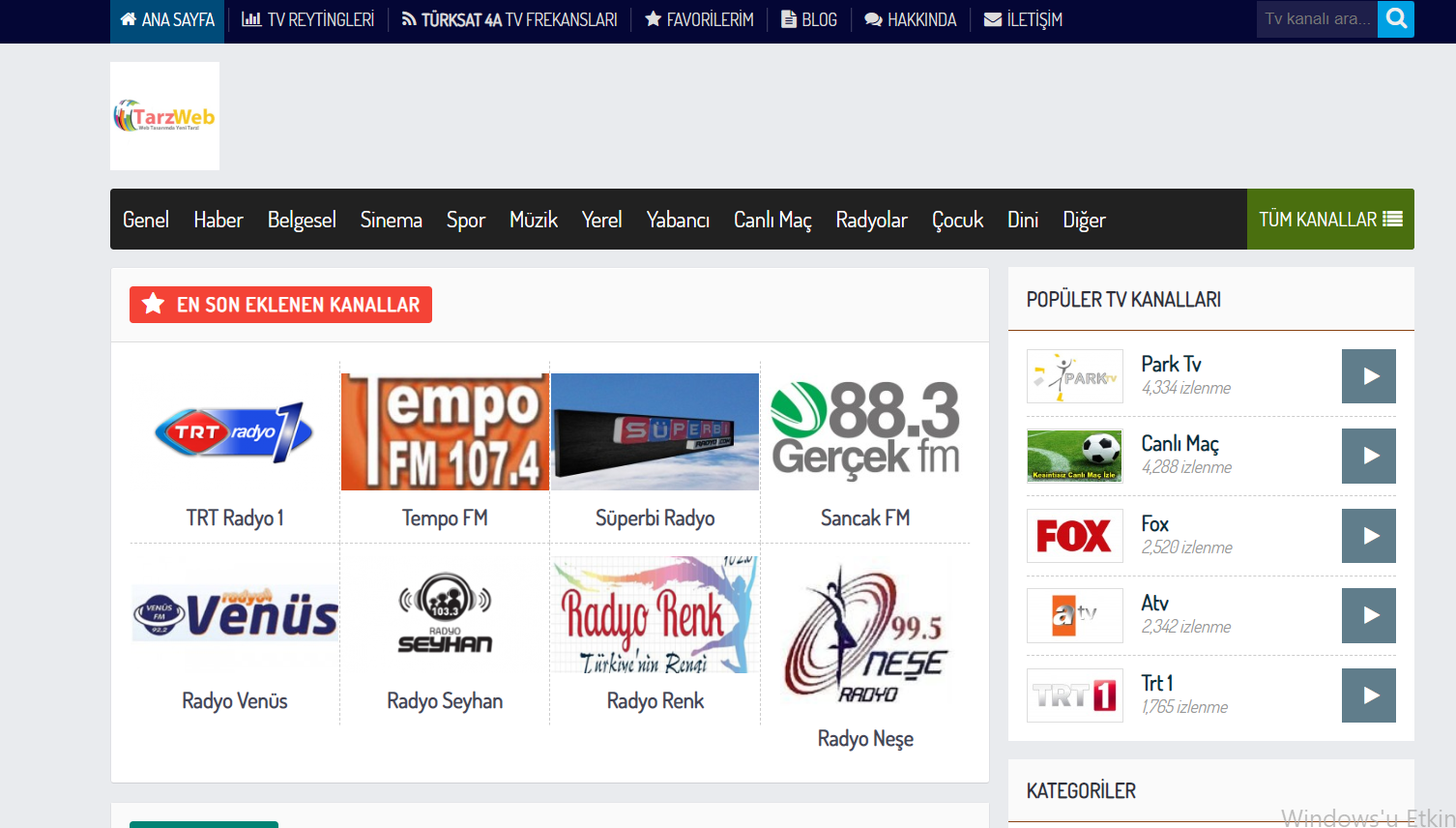Select the Çocuk category
This screenshot has width=1456, height=828.
958,220
